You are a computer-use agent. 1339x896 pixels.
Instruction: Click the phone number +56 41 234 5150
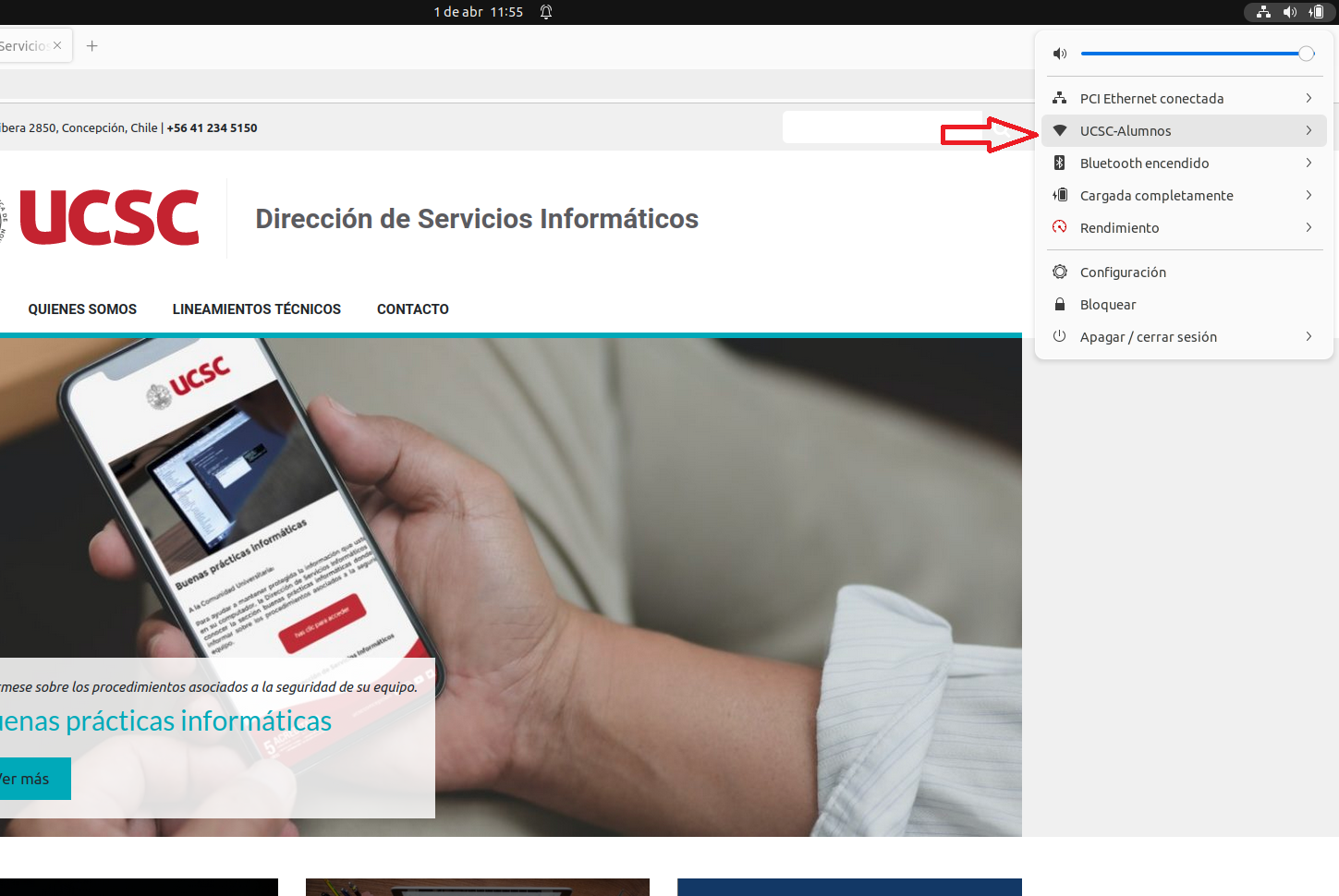pos(212,127)
